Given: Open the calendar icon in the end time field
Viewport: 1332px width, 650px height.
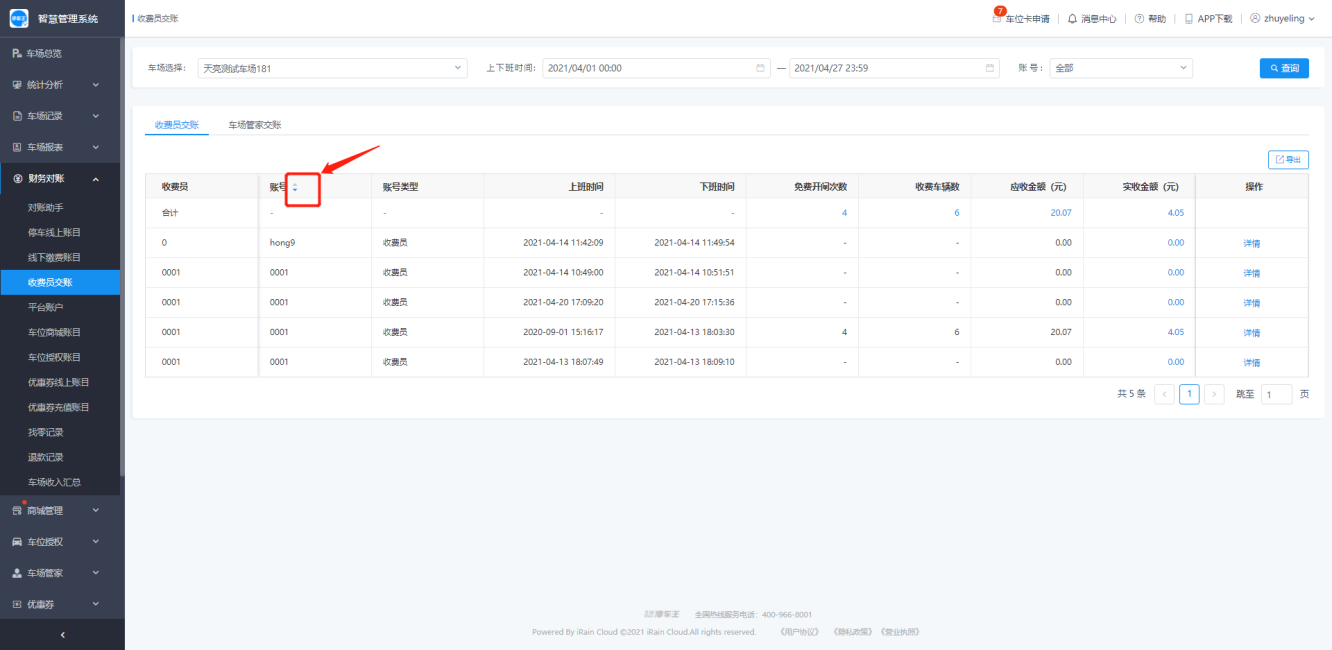Looking at the screenshot, I should tap(991, 68).
